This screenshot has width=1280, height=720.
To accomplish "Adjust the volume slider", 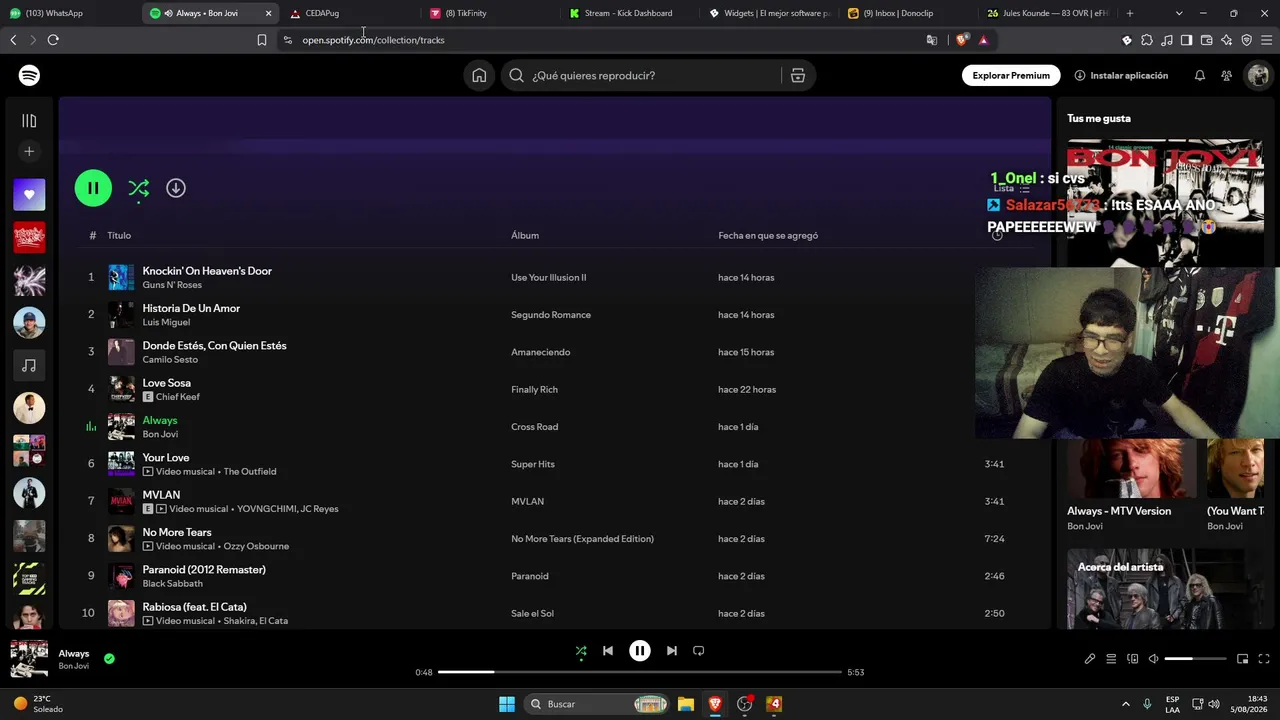I will point(1195,659).
